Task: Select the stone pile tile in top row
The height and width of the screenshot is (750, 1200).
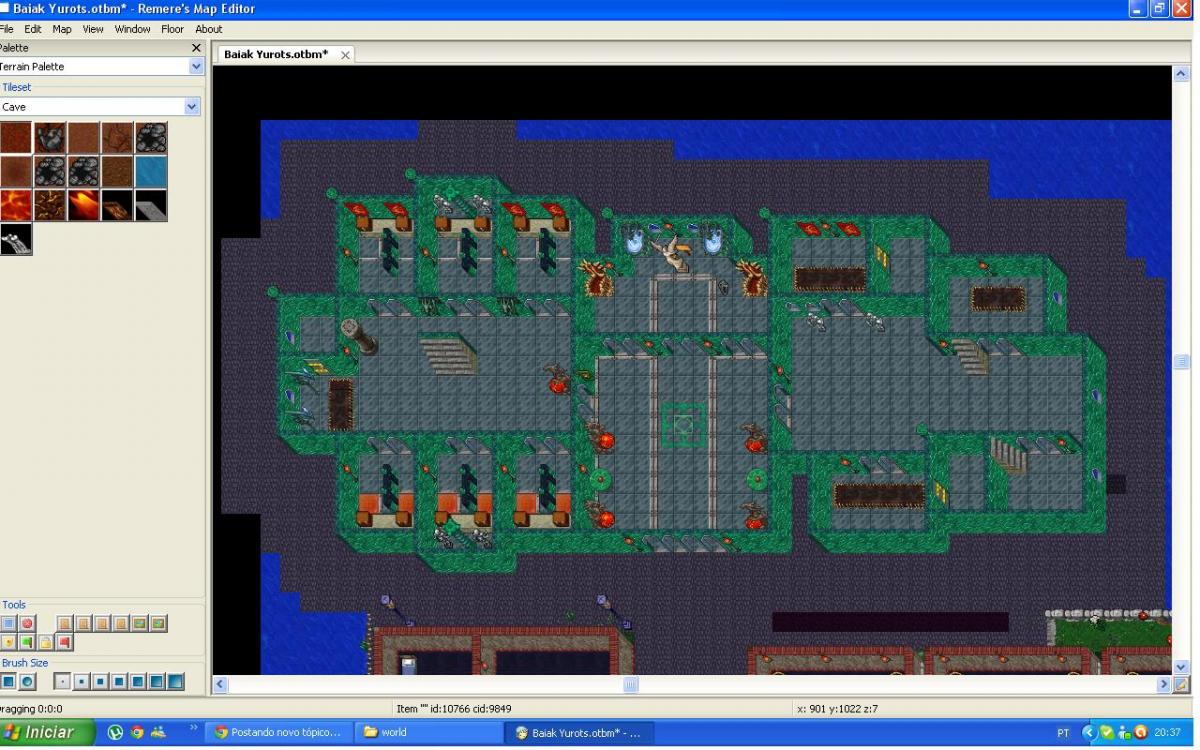Action: 152,138
